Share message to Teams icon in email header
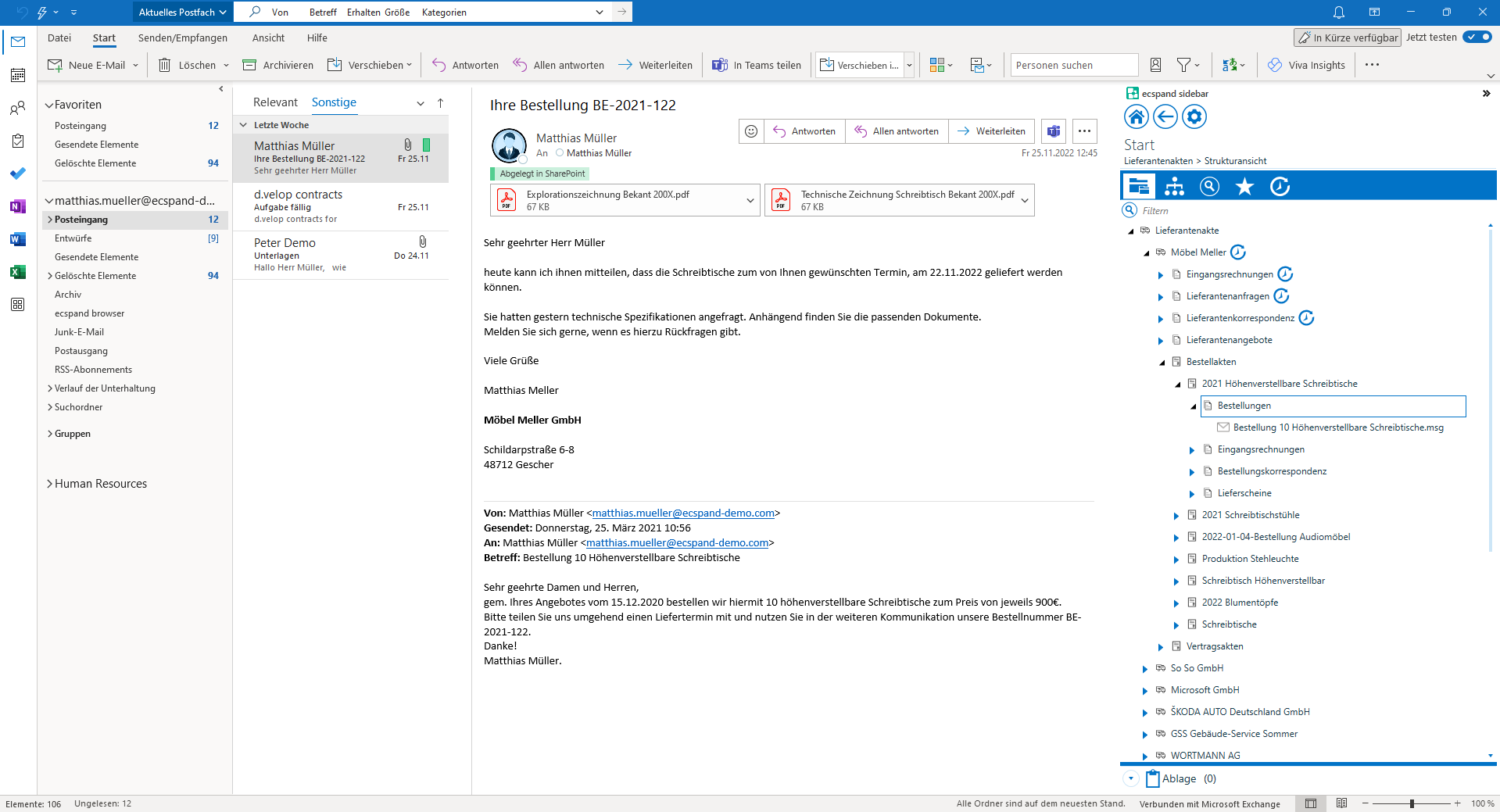The height and width of the screenshot is (812, 1500). (1054, 131)
